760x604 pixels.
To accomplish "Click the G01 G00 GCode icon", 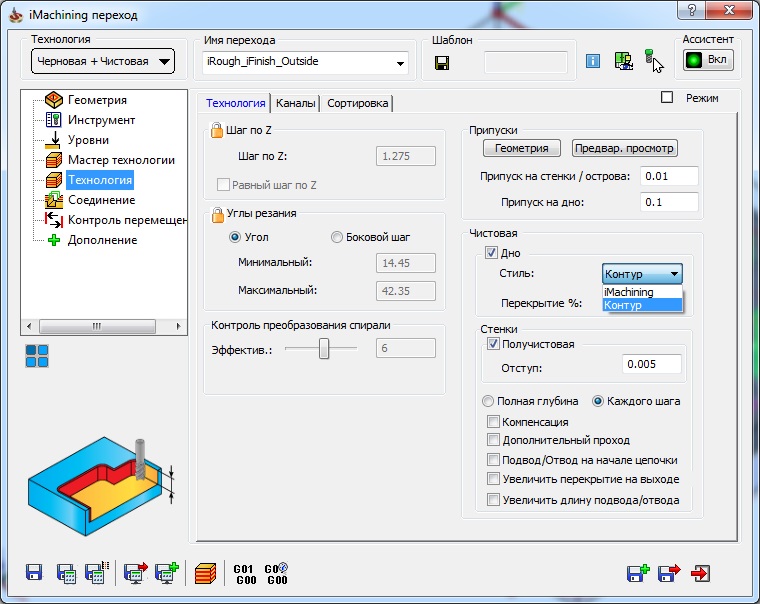I will [245, 574].
